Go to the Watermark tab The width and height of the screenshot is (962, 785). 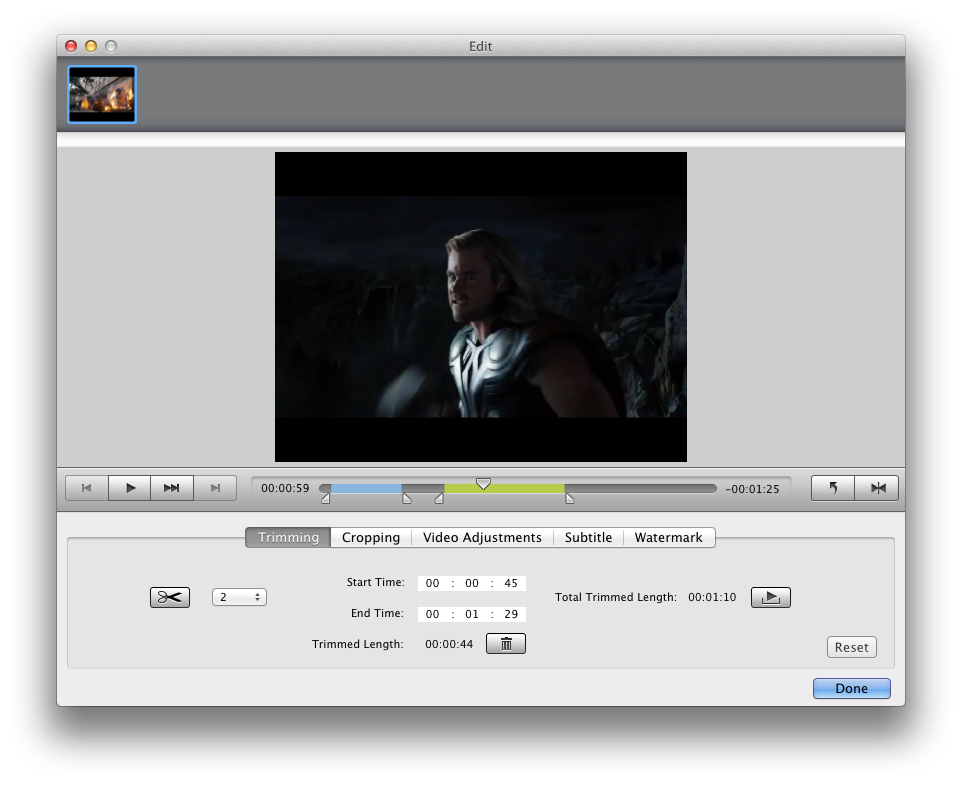click(x=668, y=538)
